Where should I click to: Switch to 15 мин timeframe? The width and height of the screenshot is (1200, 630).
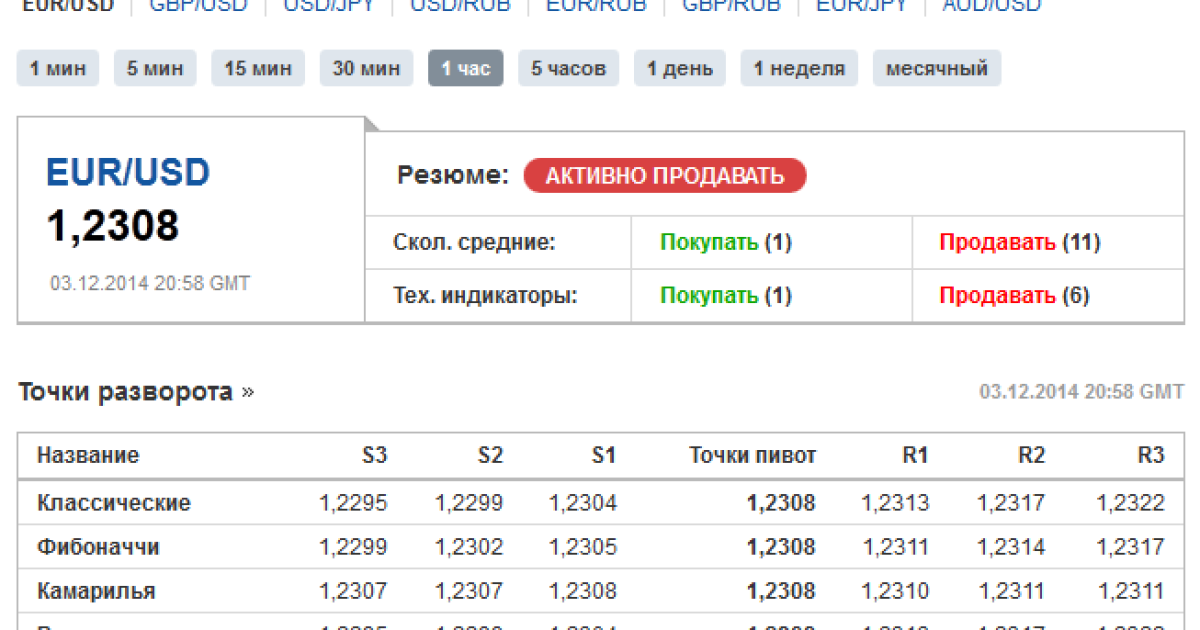click(258, 68)
